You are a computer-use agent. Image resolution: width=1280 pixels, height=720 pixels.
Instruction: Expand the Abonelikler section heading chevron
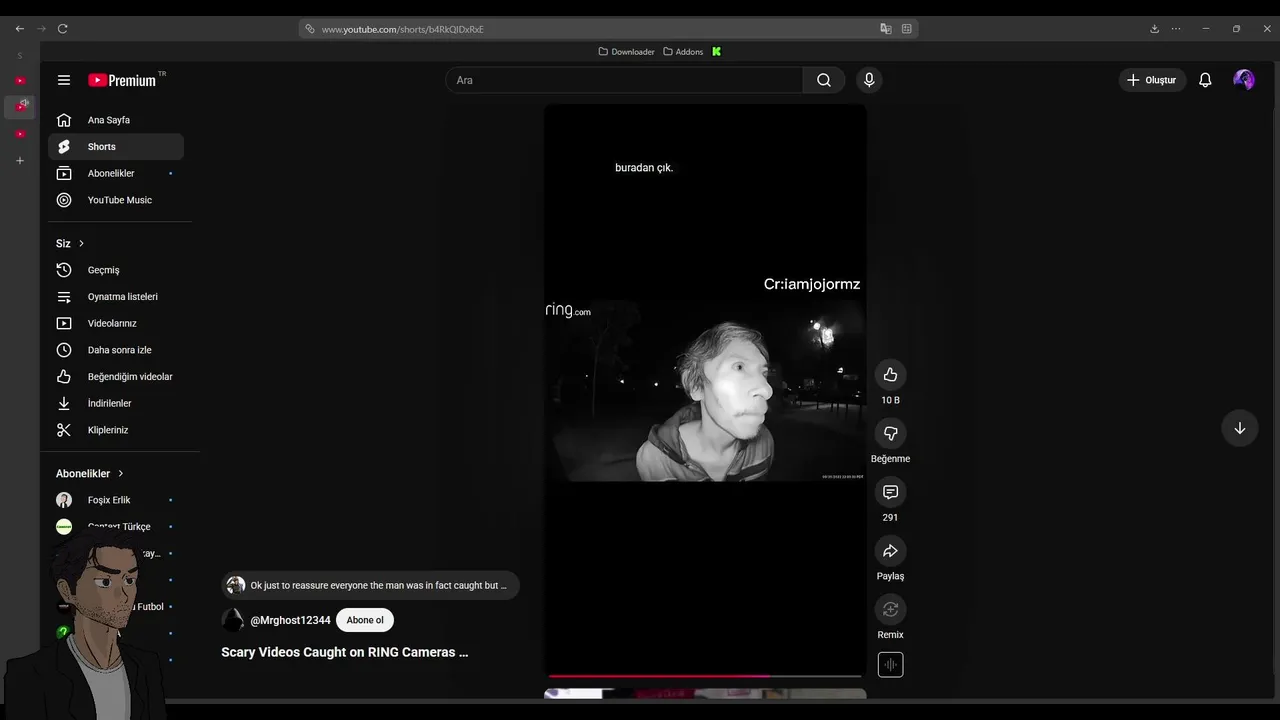120,473
